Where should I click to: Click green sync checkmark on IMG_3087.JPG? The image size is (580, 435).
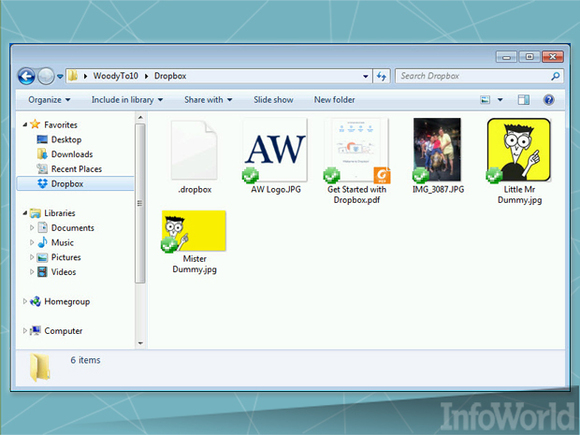coord(421,175)
